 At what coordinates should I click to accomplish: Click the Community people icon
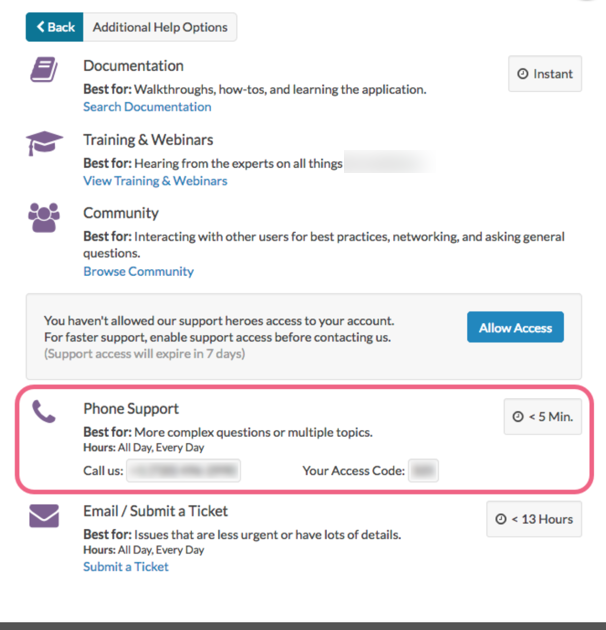44,217
